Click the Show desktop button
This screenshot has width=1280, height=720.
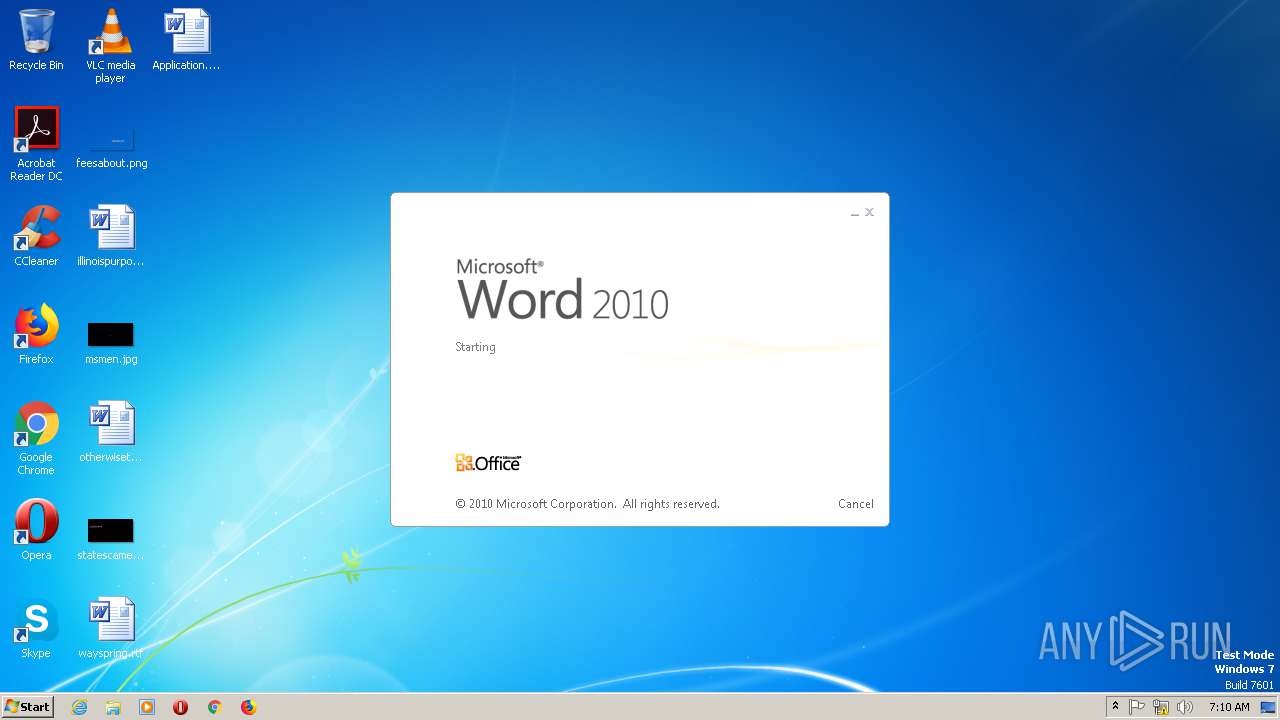(1269, 707)
